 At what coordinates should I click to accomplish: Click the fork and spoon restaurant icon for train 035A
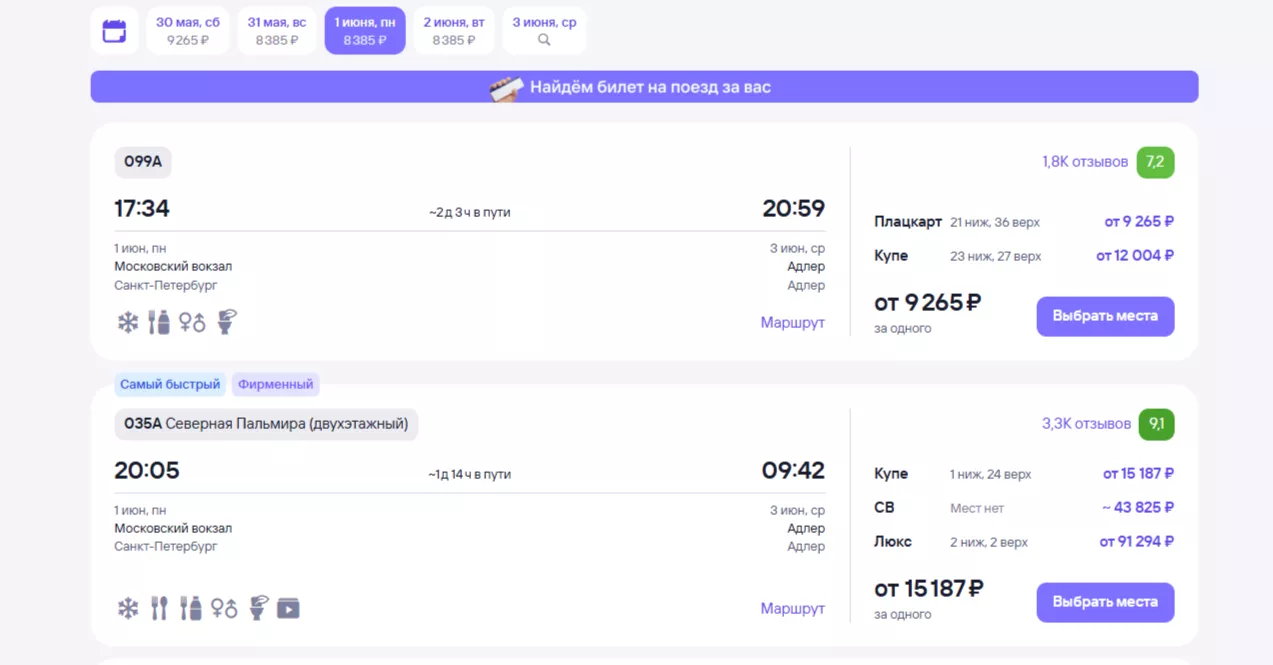point(159,608)
